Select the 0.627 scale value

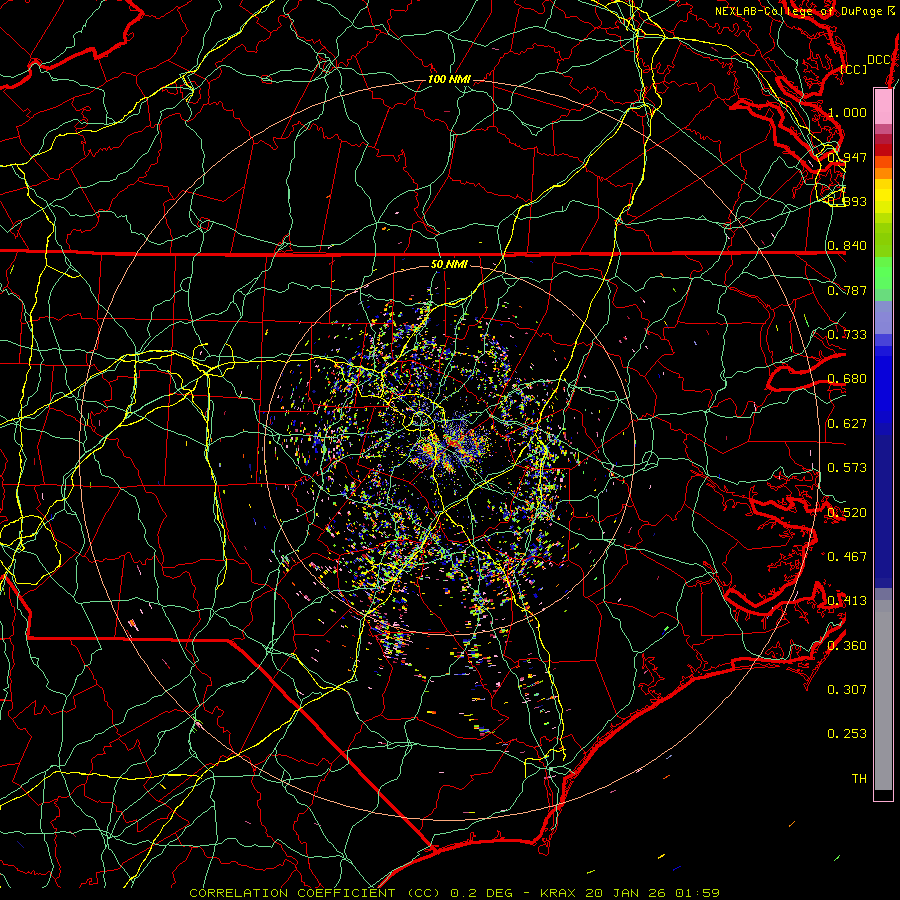pyautogui.click(x=847, y=424)
